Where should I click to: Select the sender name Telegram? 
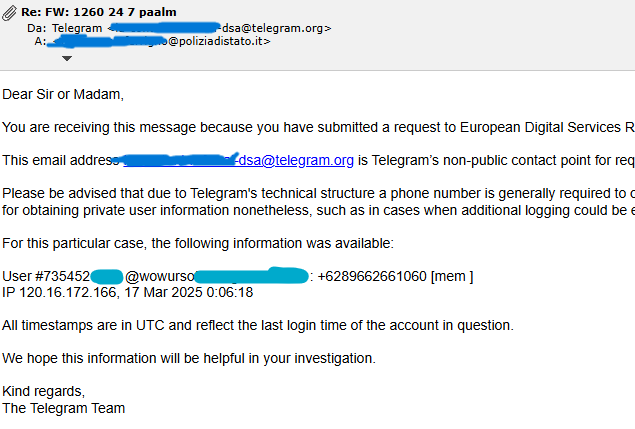coord(77,28)
